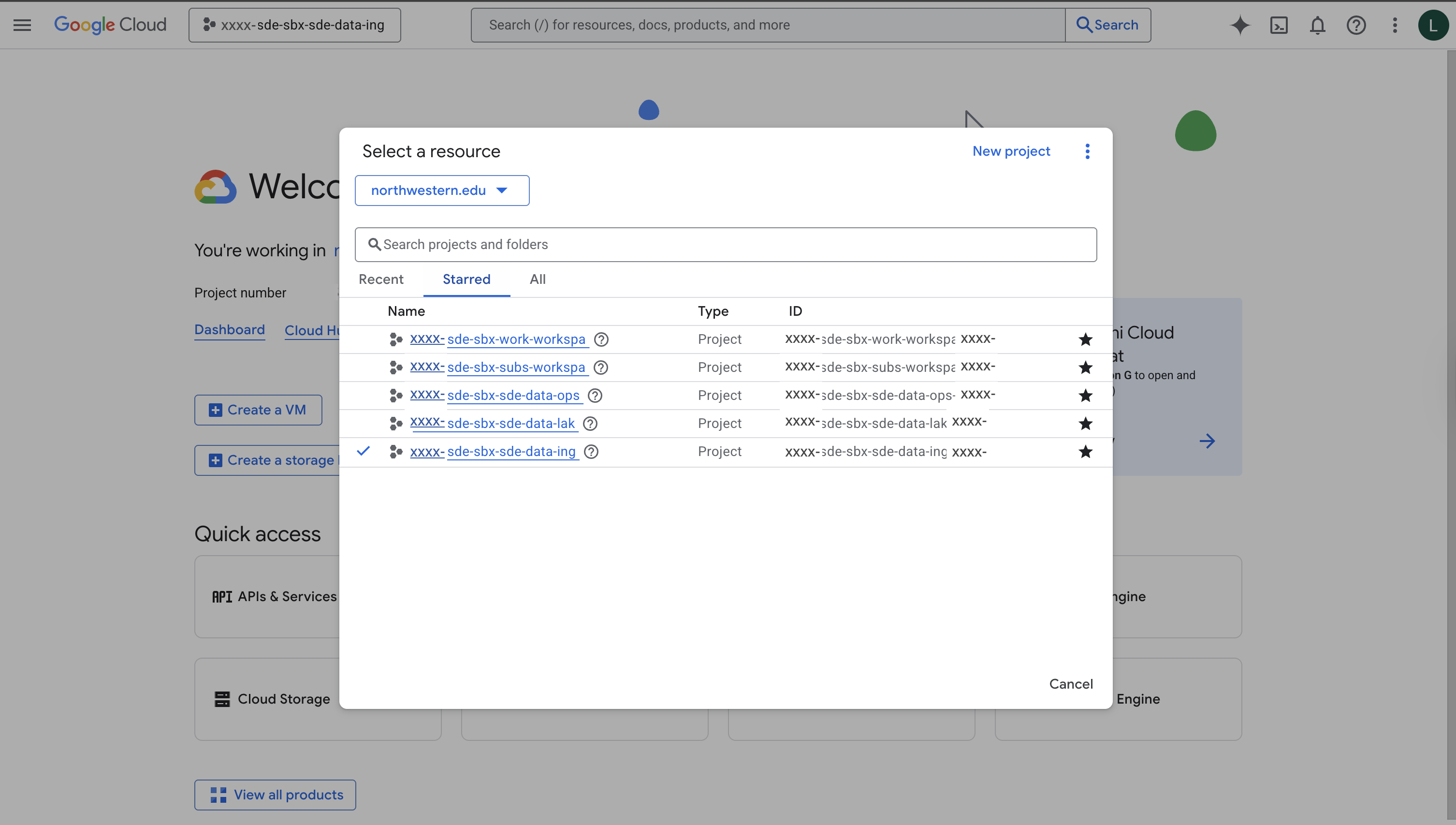Unstar the sde-sbx-work-workspa project
The width and height of the screenshot is (1456, 825).
coord(1085,339)
